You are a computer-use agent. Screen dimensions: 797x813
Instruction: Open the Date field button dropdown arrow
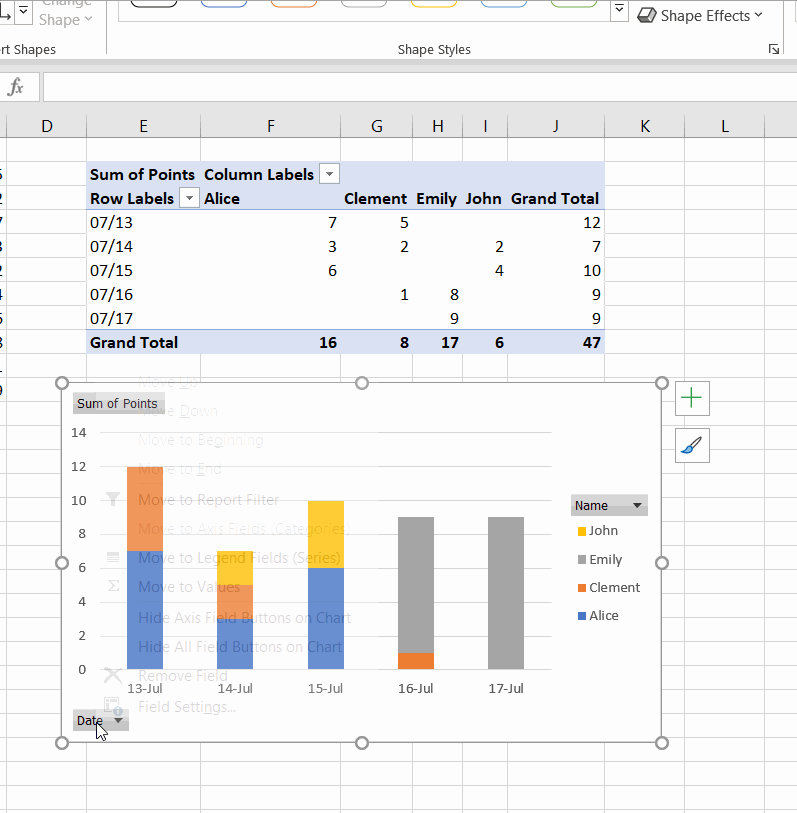coord(118,720)
